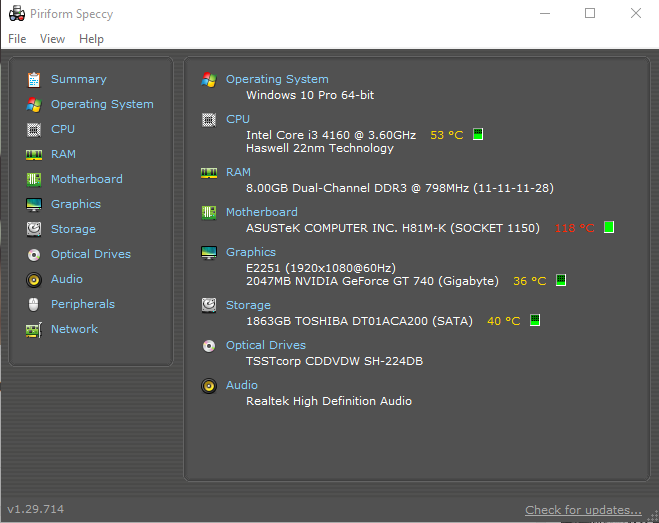Open the View menu
659x523 pixels.
[x=53, y=39]
